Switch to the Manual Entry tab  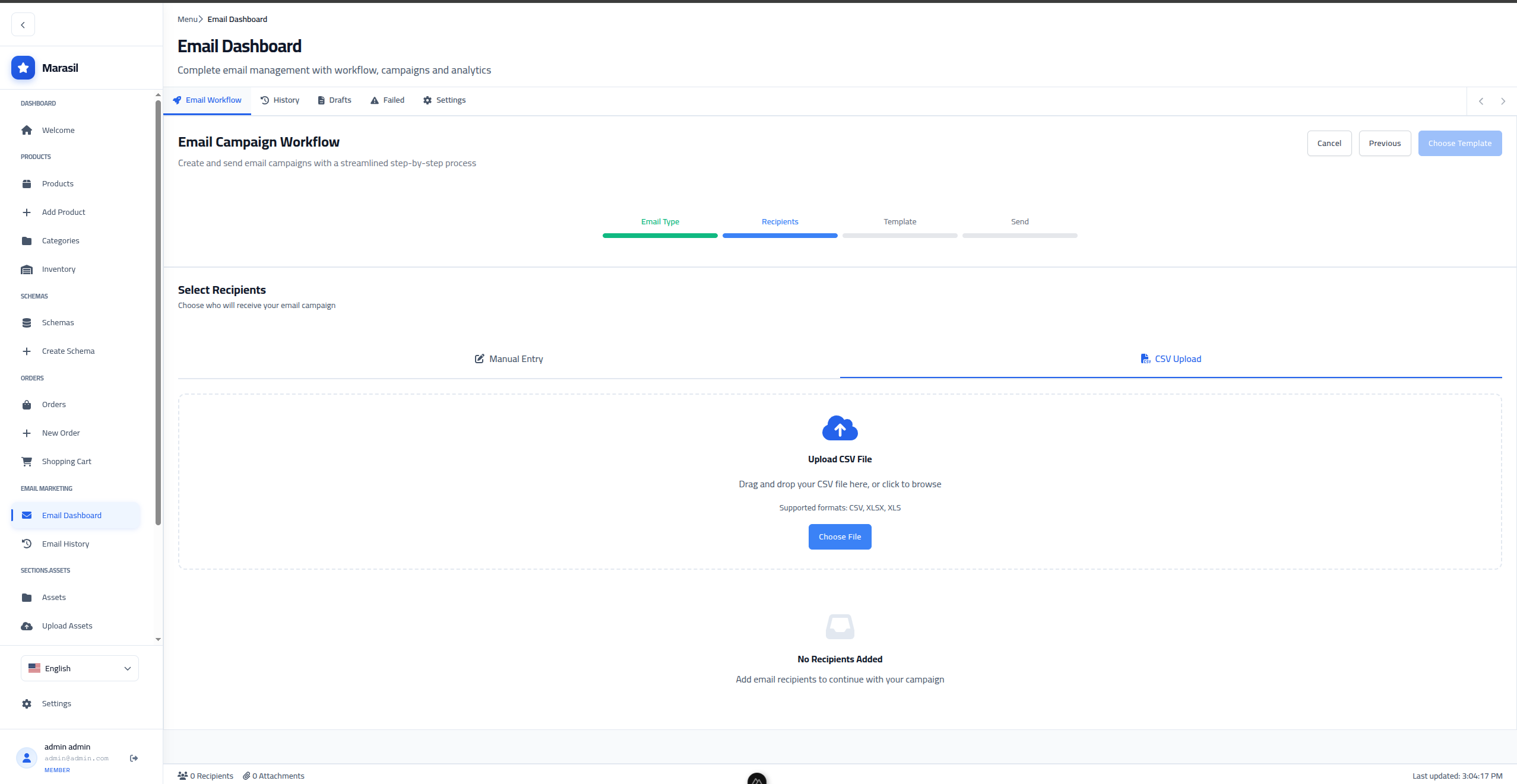pyautogui.click(x=509, y=359)
